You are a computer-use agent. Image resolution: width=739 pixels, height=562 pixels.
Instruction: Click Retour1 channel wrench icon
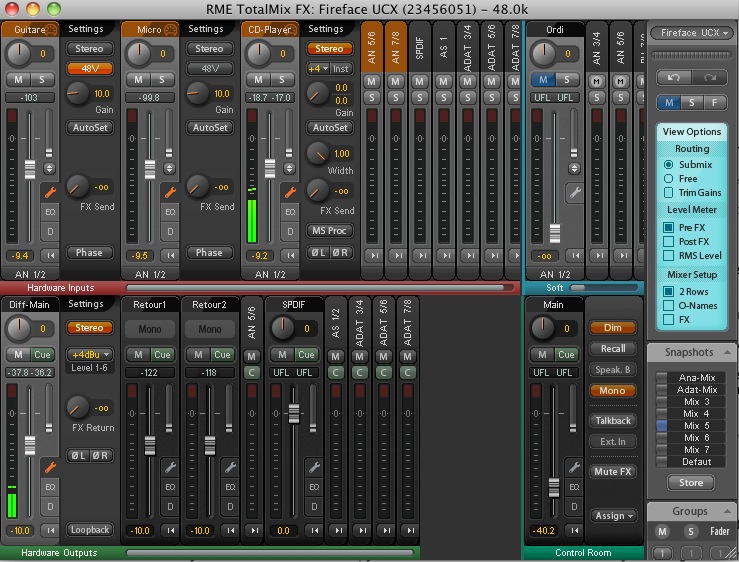170,467
